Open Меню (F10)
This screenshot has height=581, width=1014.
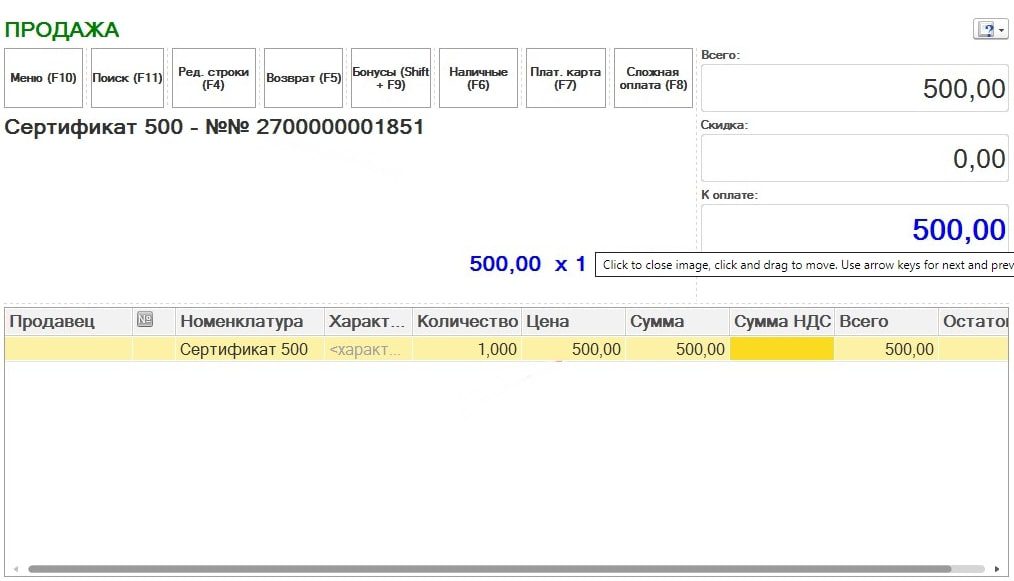[43, 78]
